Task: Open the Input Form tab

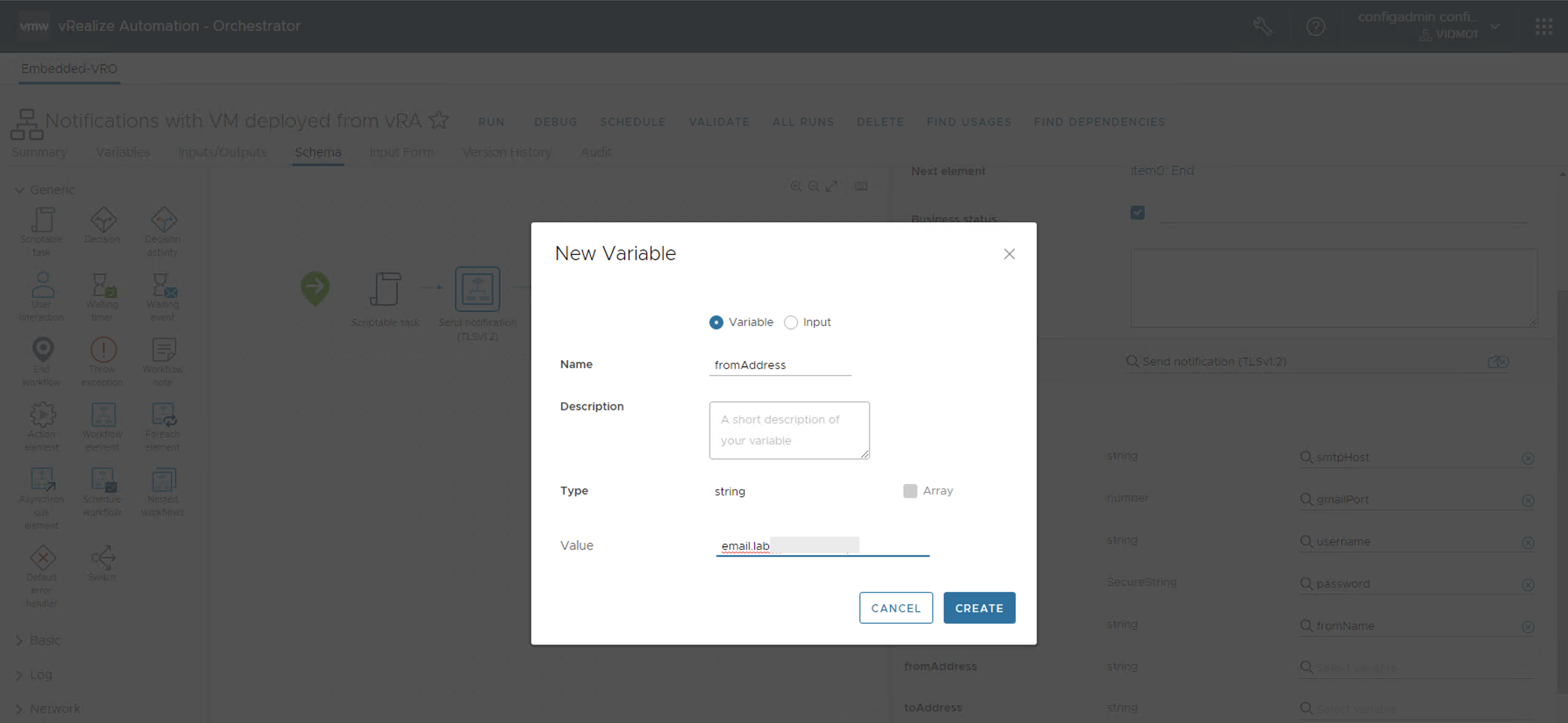Action: point(401,152)
